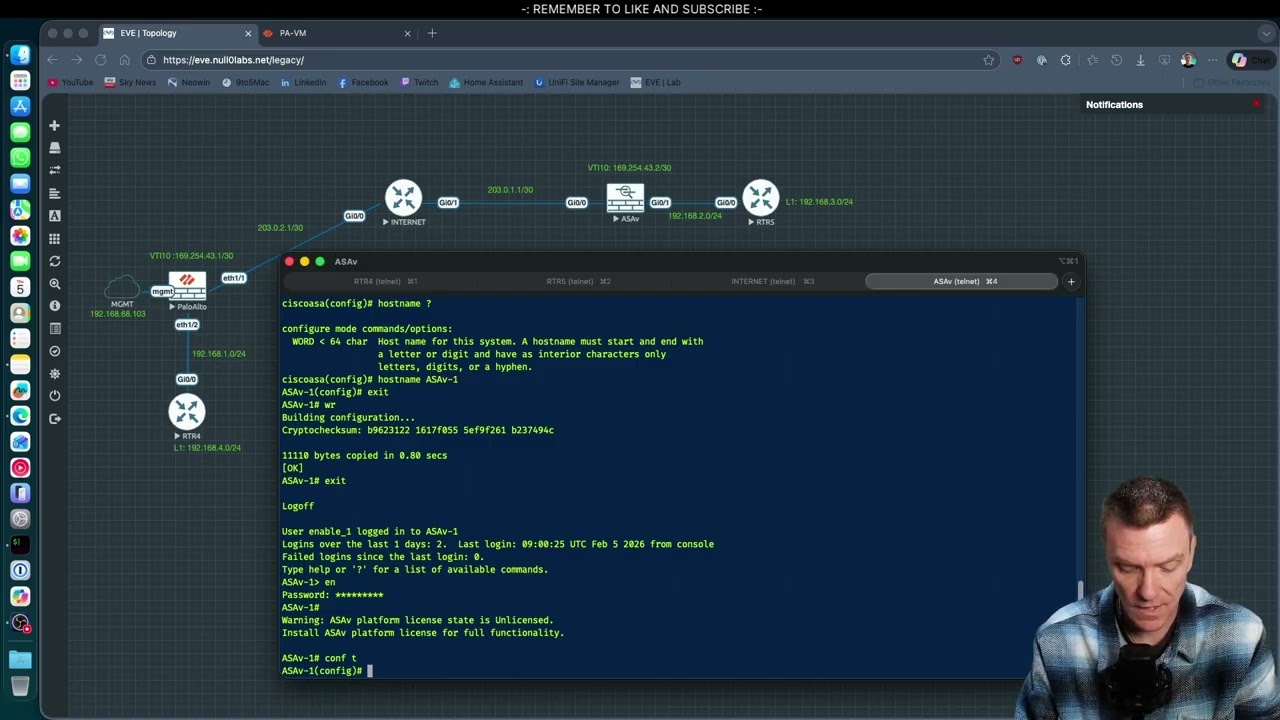The height and width of the screenshot is (720, 1280).
Task: Bookmark page with star in address bar
Action: pos(989,60)
